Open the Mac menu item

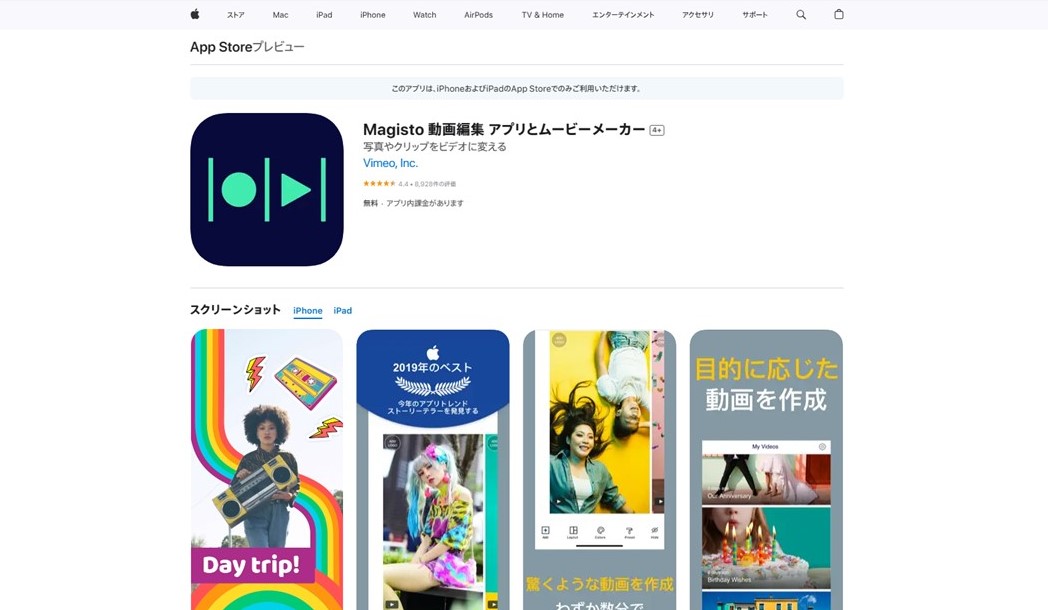coord(280,15)
